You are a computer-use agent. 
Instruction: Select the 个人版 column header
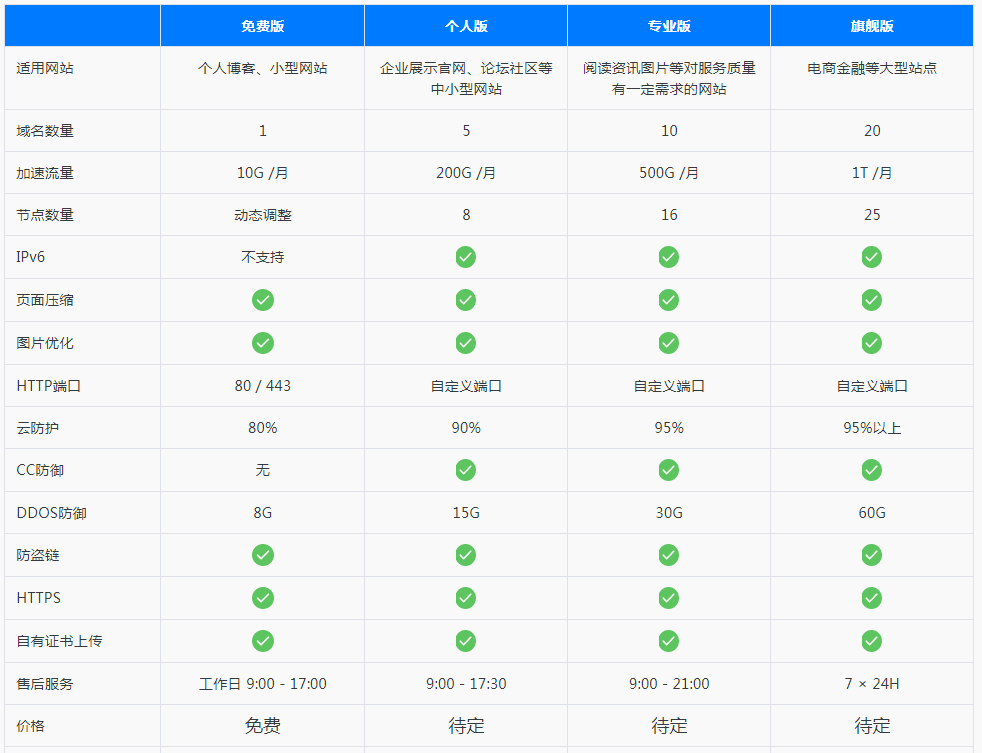pos(466,26)
